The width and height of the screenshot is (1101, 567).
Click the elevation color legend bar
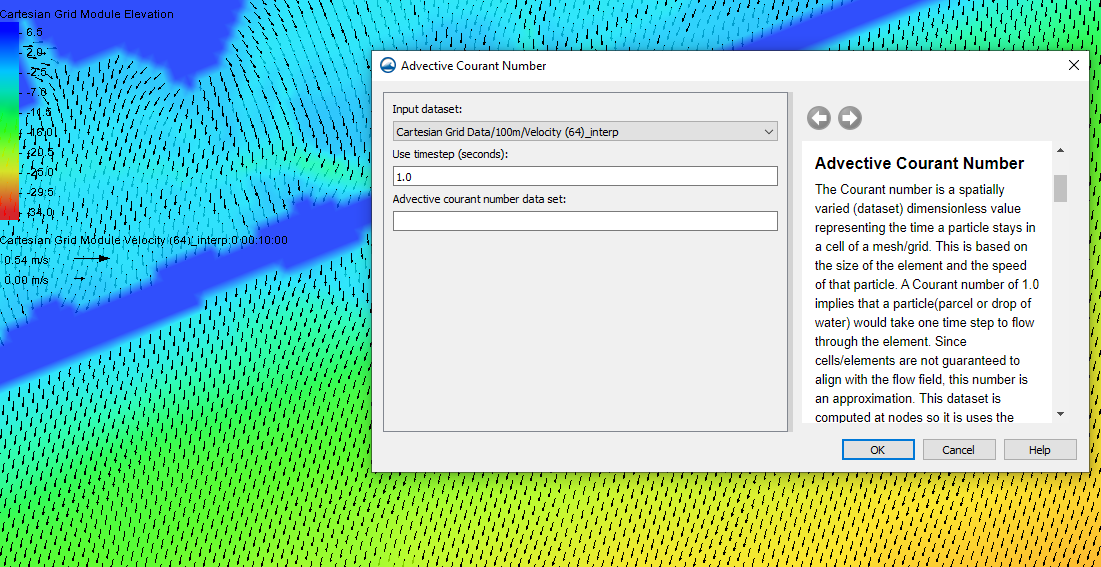(x=10, y=121)
